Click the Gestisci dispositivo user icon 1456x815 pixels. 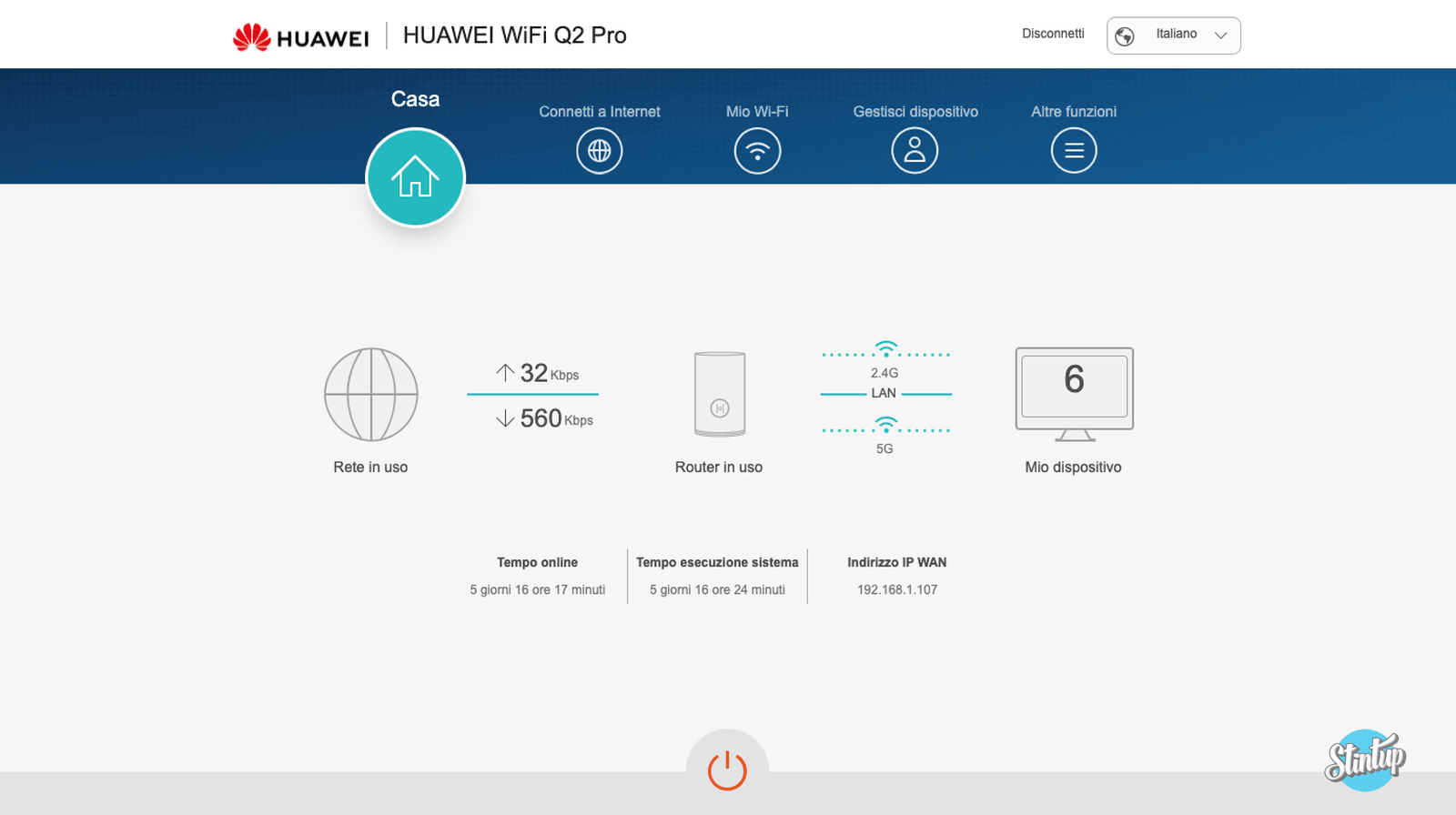click(915, 151)
